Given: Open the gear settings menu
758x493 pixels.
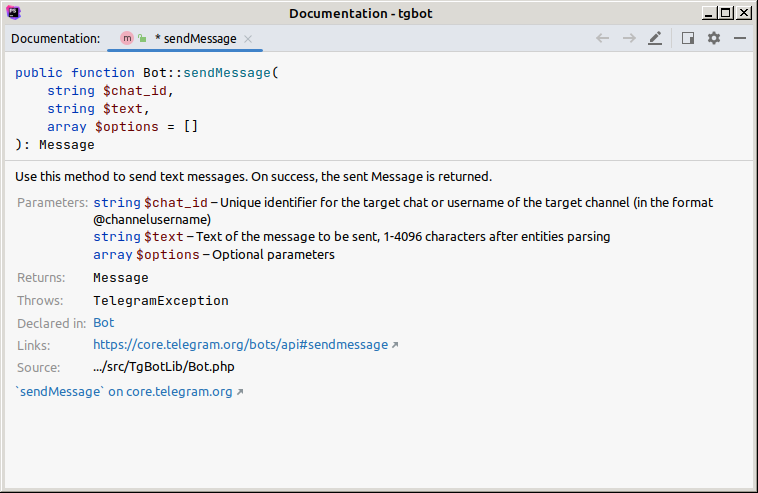Looking at the screenshot, I should tap(714, 38).
